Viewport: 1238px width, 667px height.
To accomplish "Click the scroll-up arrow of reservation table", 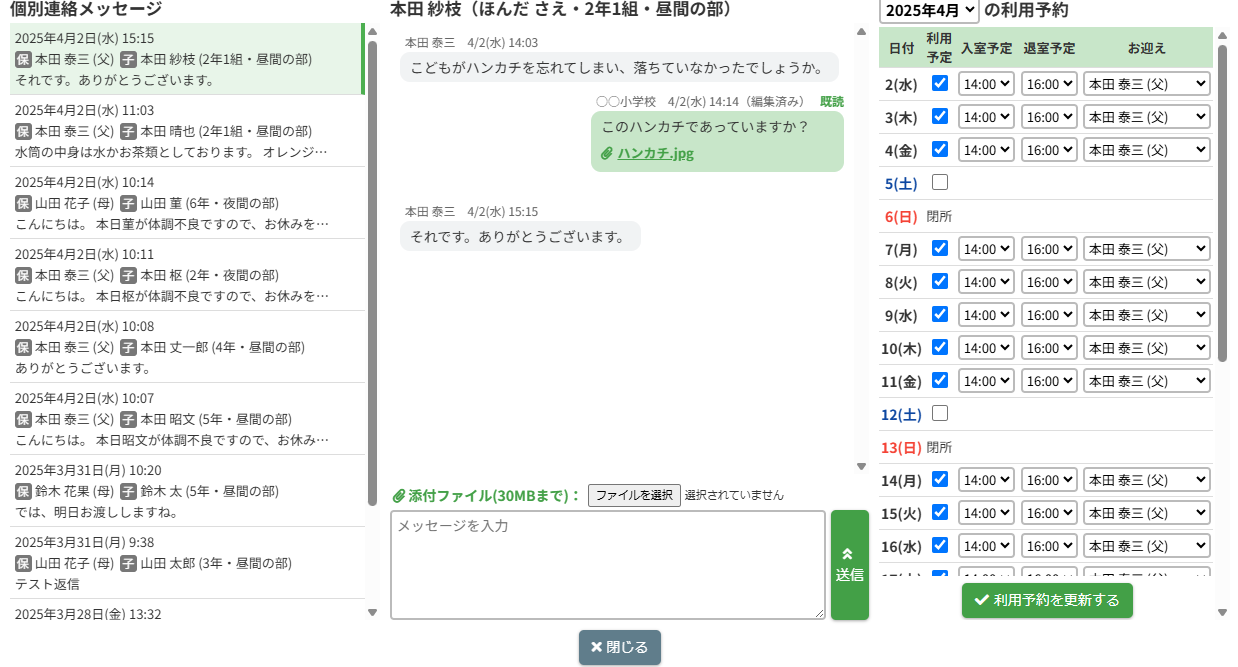I will click(x=1222, y=37).
